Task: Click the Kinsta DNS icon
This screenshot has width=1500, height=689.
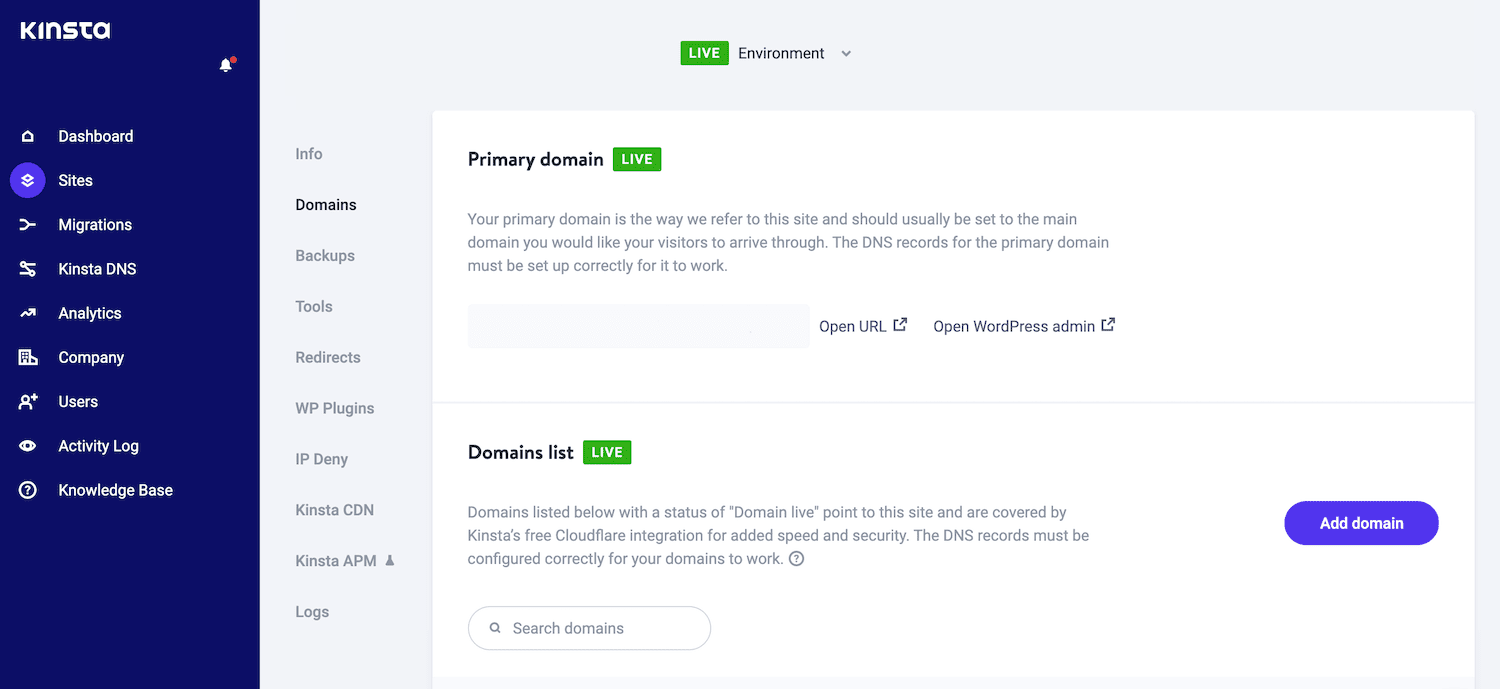Action: (28, 269)
